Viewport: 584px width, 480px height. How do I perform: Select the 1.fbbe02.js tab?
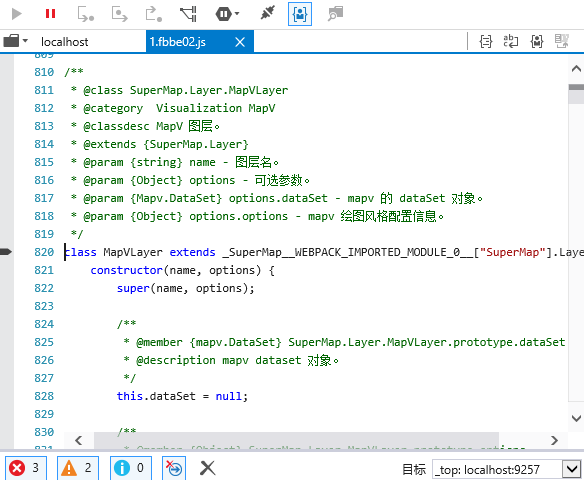(x=178, y=42)
